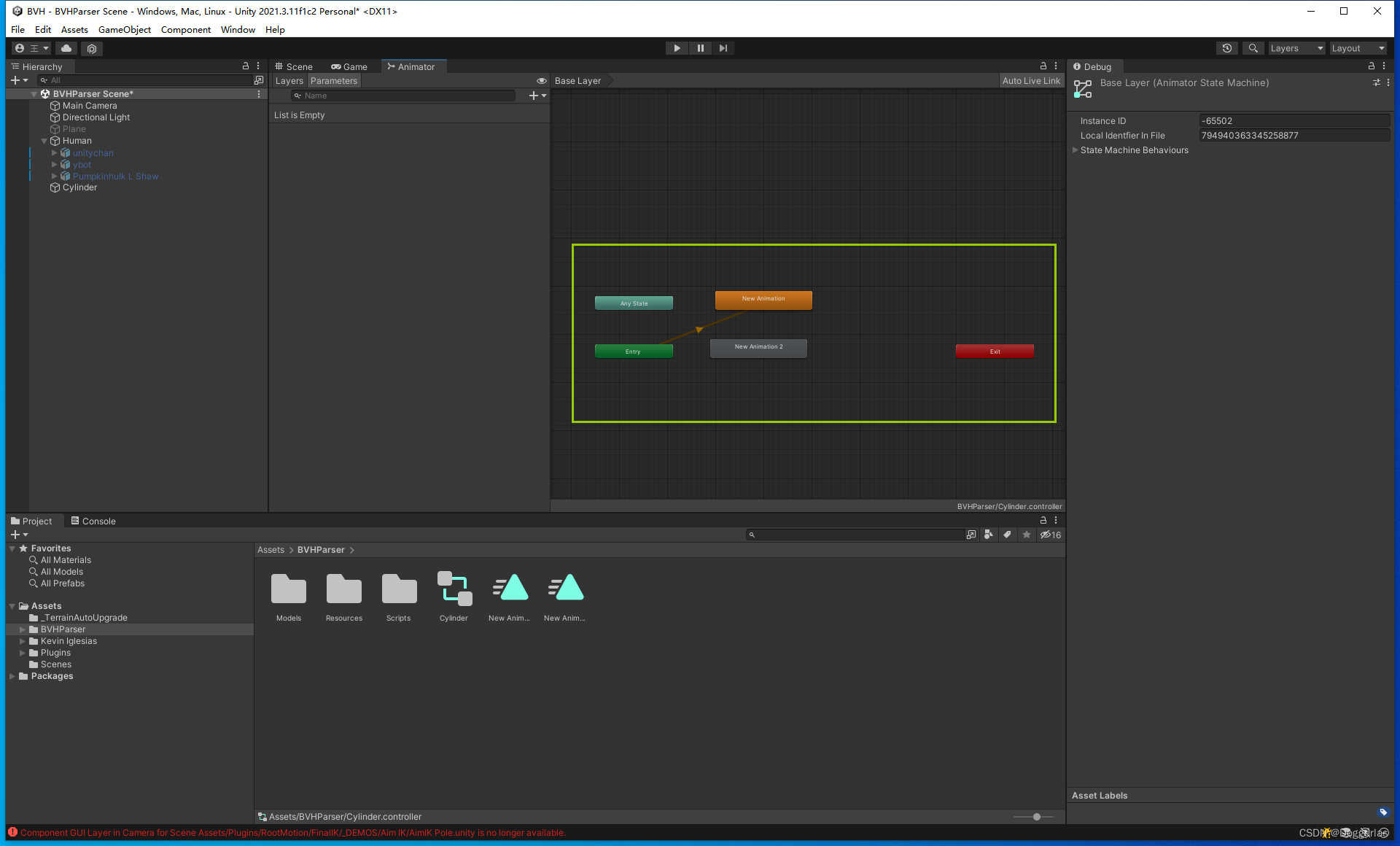The width and height of the screenshot is (1400, 846).
Task: Open Unity cloud services icon
Action: coord(66,48)
